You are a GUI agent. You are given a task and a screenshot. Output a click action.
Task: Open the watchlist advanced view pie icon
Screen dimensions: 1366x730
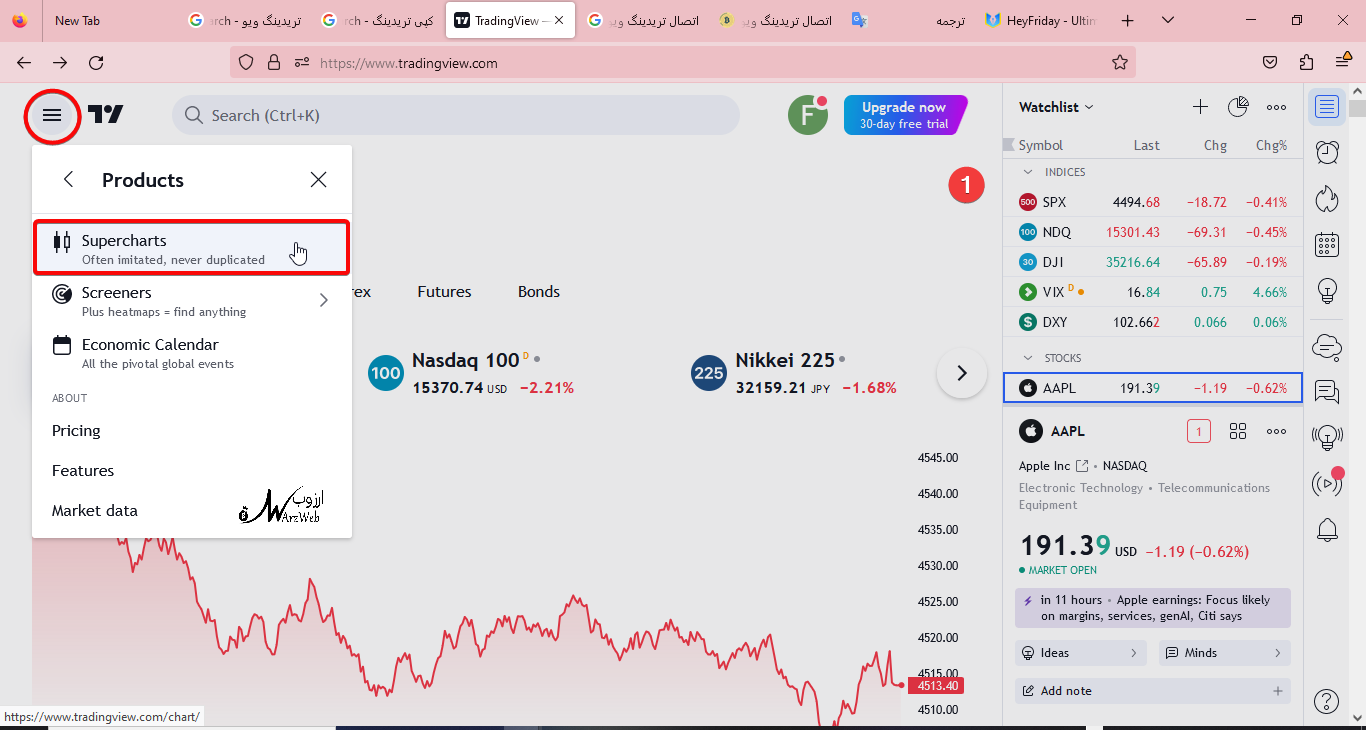pos(1238,107)
